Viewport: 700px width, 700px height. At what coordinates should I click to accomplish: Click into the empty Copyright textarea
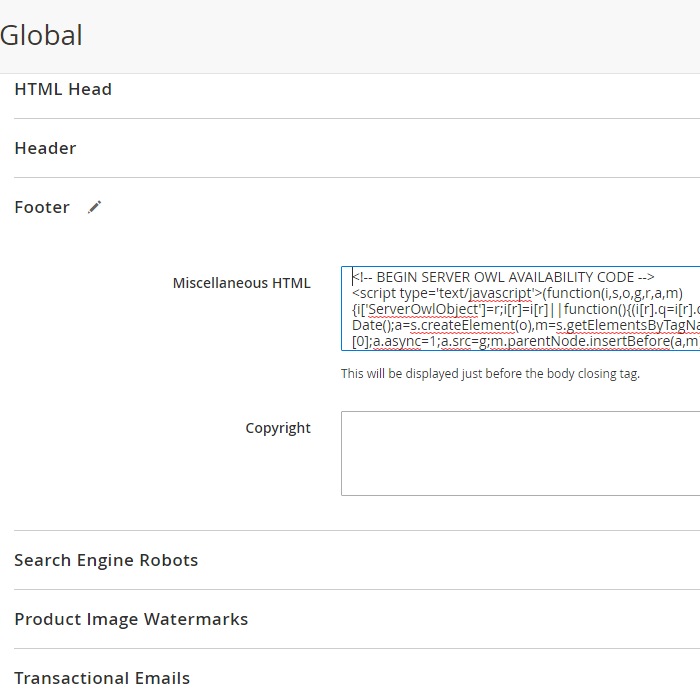(x=521, y=454)
